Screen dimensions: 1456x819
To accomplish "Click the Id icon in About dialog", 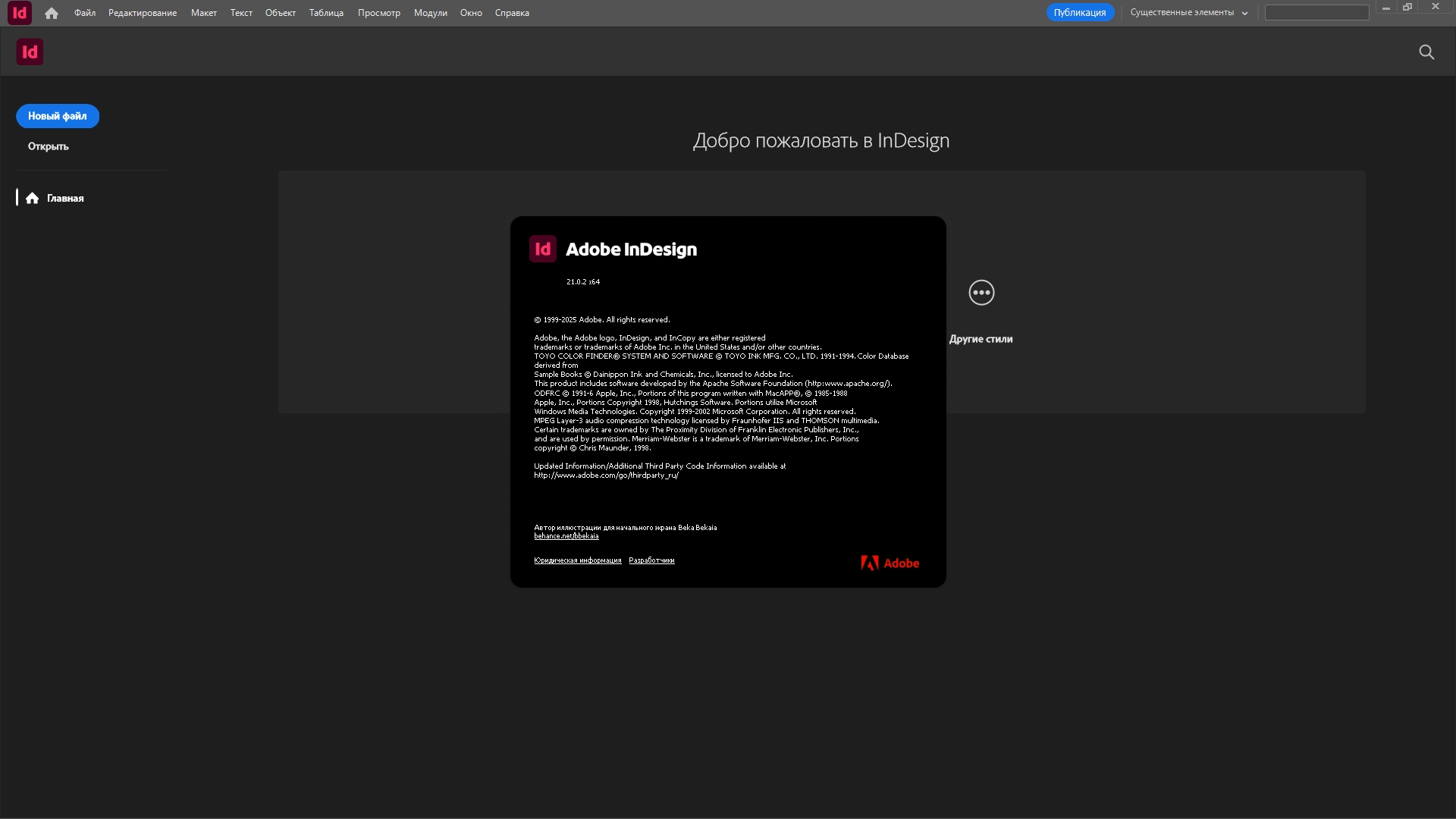I will (543, 249).
